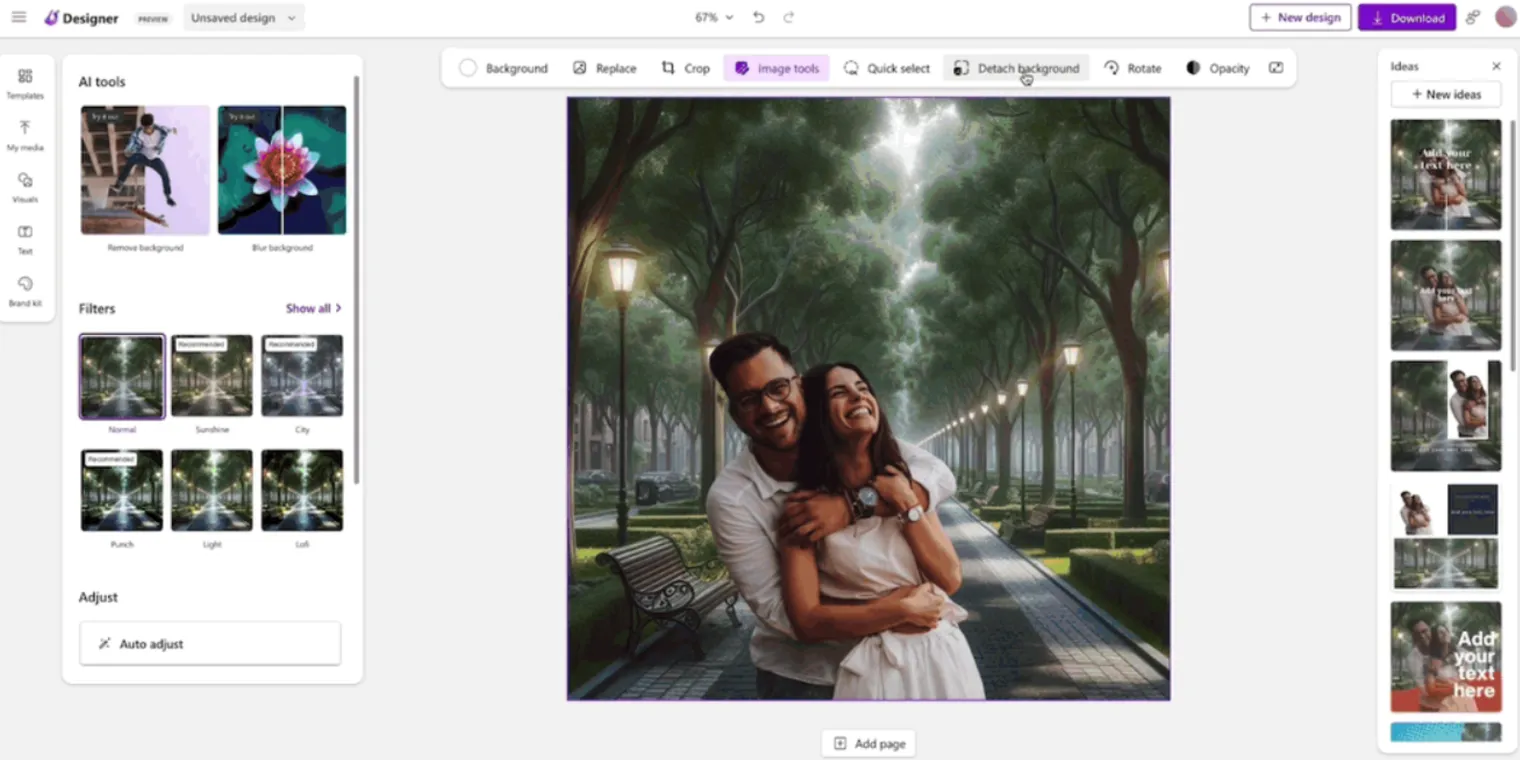Open the Templates panel
The height and width of the screenshot is (760, 1520).
pos(25,82)
